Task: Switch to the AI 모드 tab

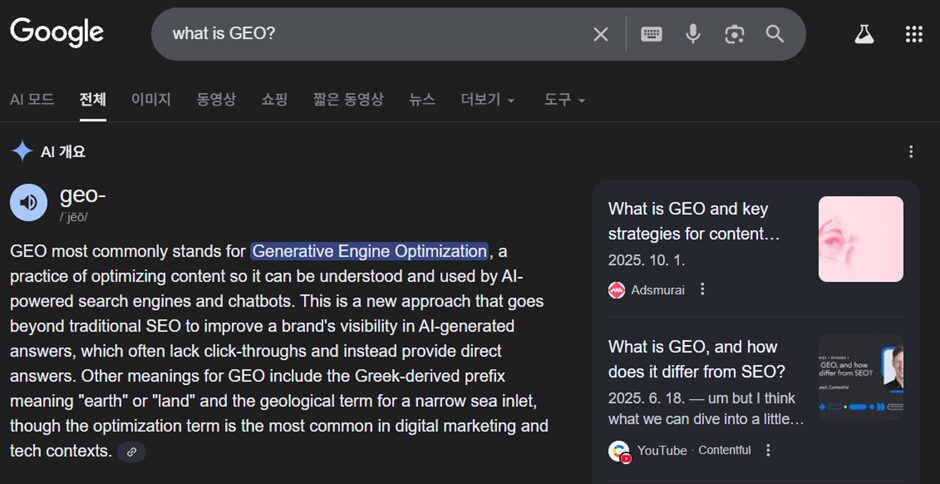Action: tap(32, 99)
